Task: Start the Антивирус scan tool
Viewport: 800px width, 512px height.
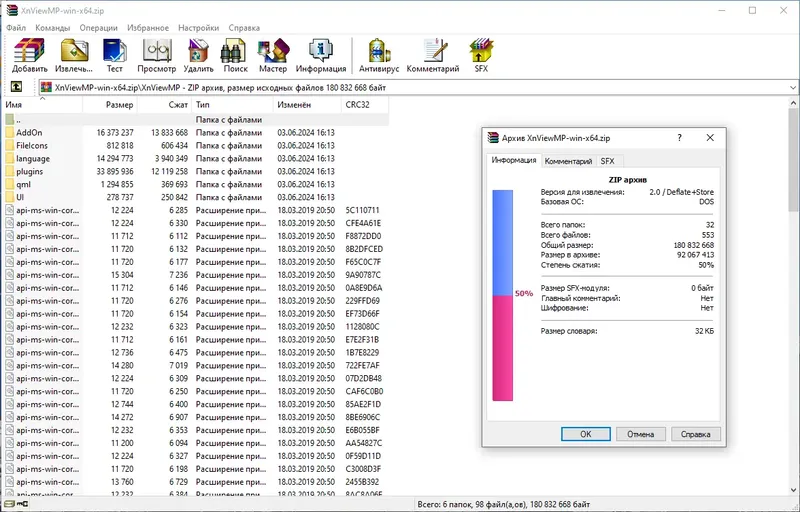Action: tap(379, 56)
